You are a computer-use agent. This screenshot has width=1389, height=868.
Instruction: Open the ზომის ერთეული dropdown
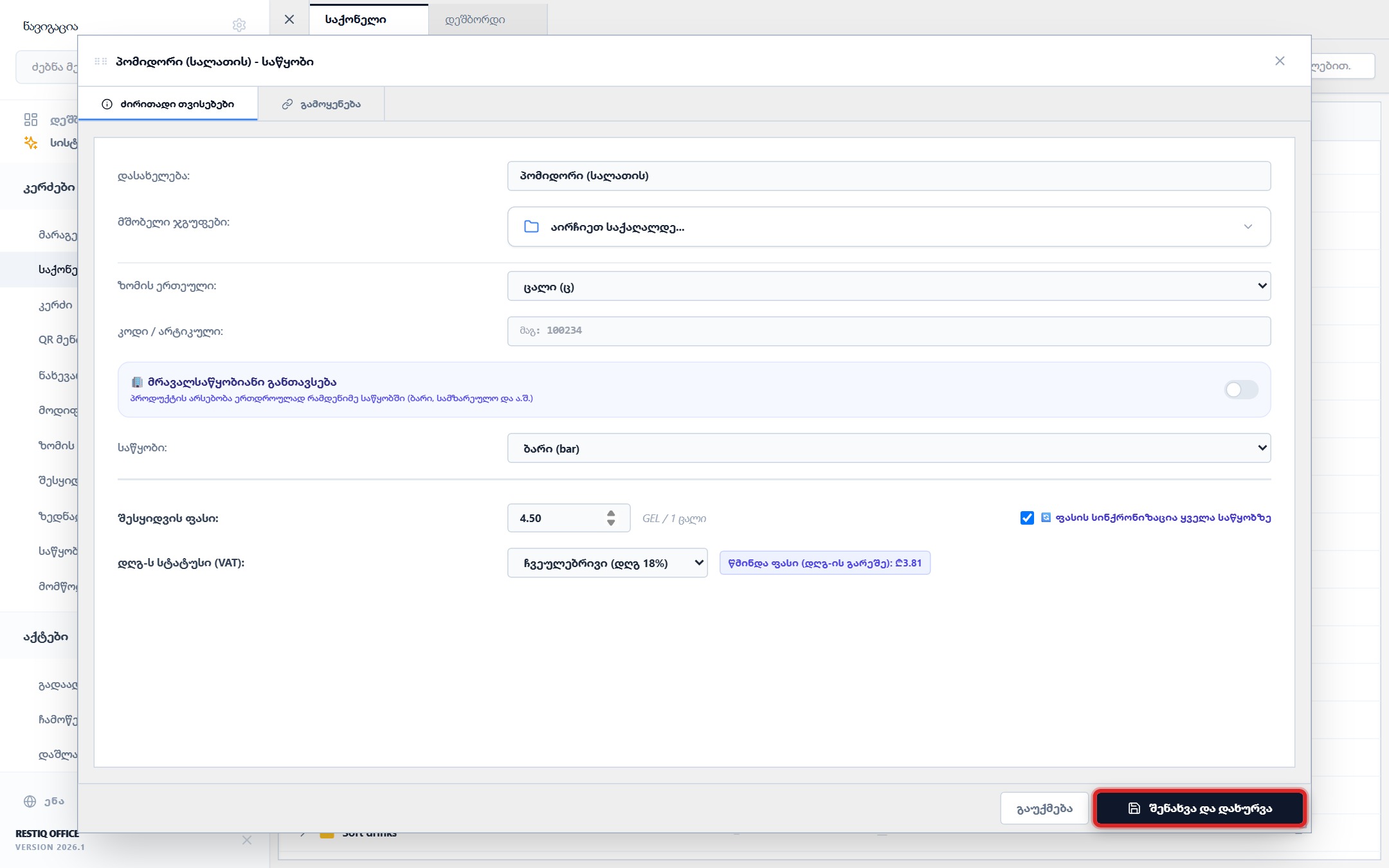coord(889,286)
